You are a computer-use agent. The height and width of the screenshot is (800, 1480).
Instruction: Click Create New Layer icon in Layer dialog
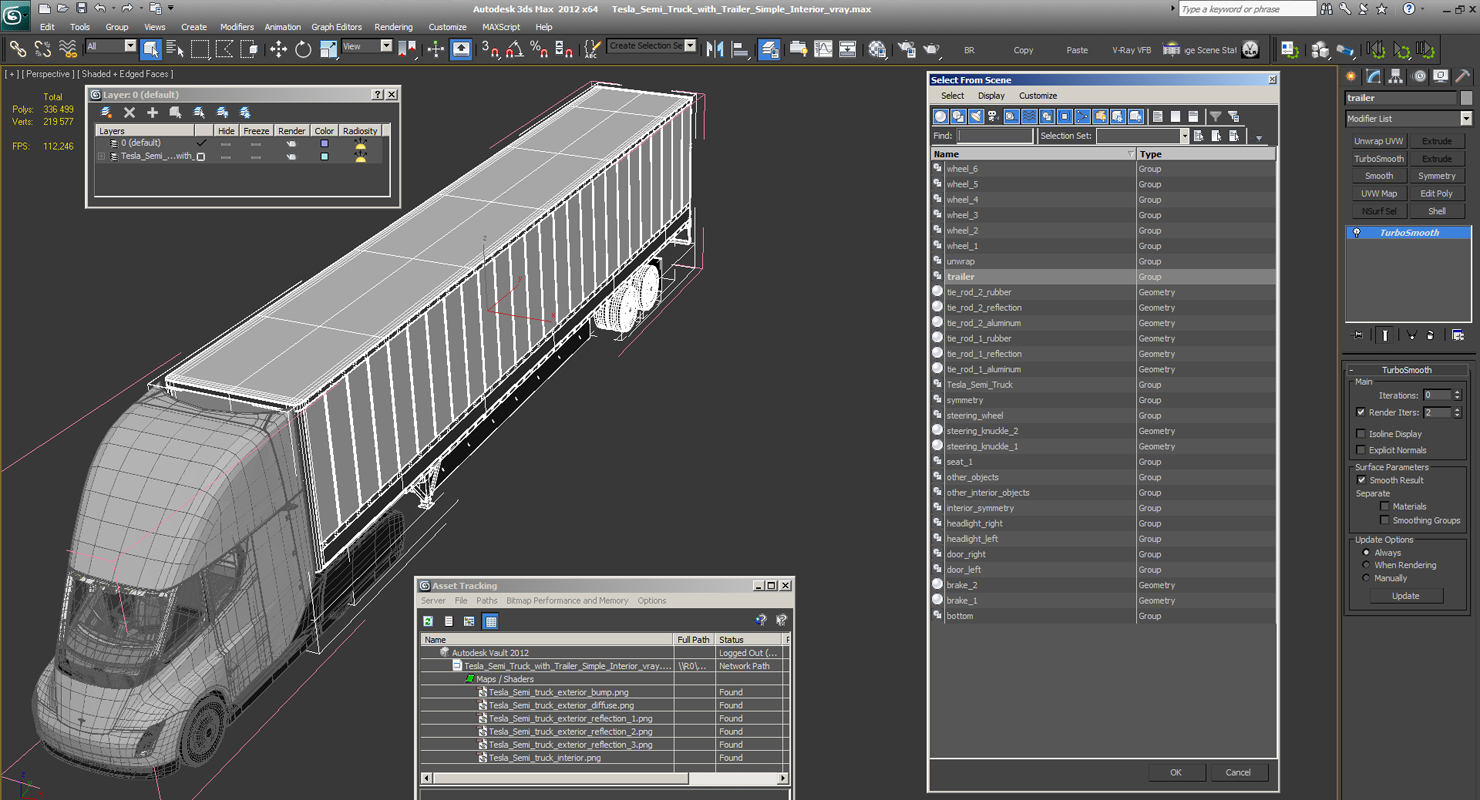[106, 113]
